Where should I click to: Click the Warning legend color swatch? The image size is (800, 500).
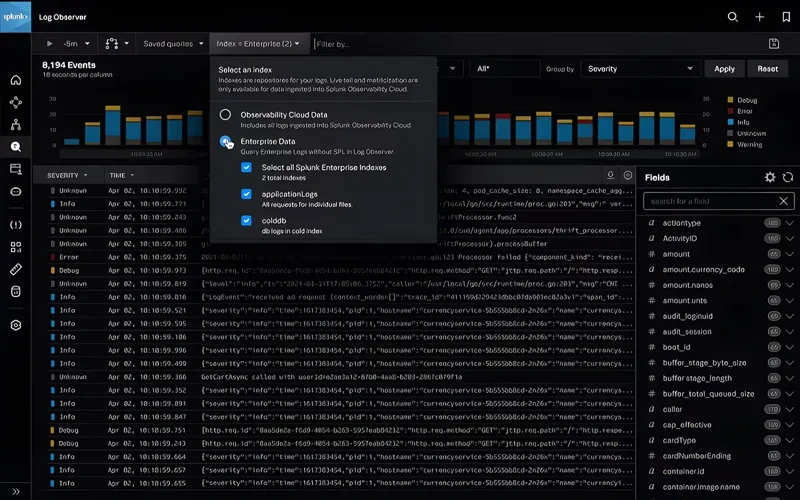coord(730,144)
